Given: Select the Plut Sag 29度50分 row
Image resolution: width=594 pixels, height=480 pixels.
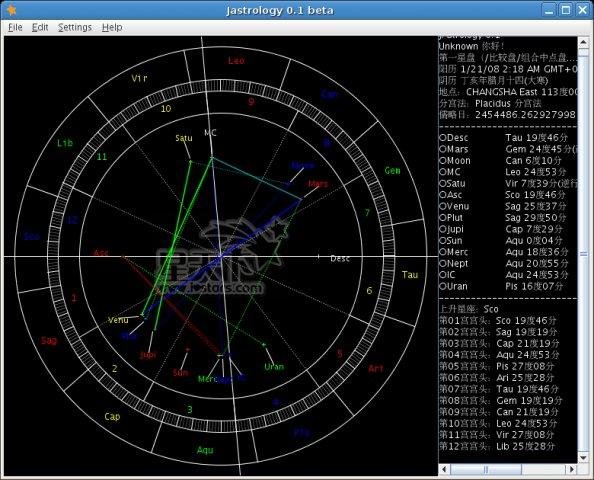Looking at the screenshot, I should pyautogui.click(x=502, y=218).
